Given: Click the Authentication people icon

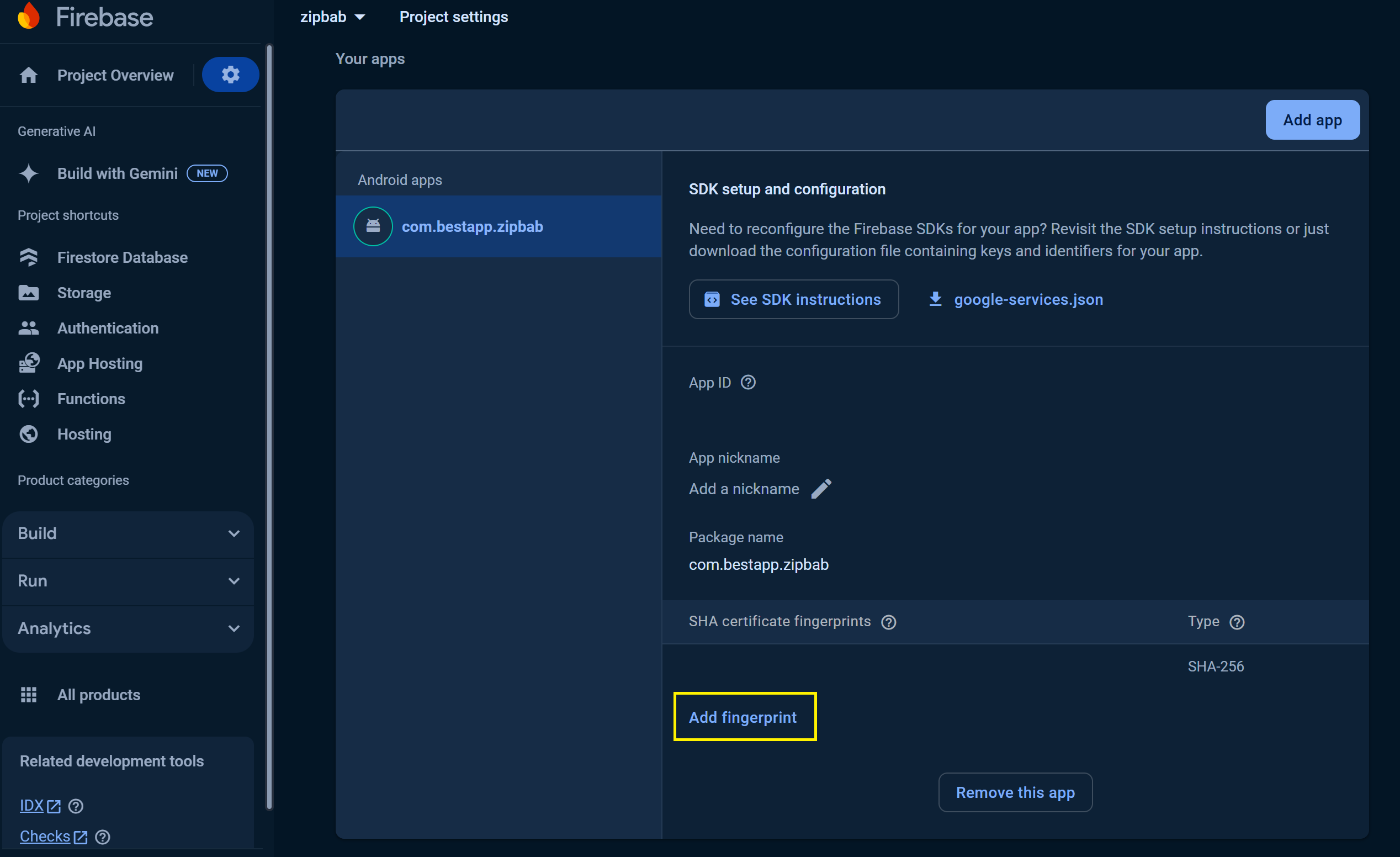Looking at the screenshot, I should pyautogui.click(x=28, y=328).
